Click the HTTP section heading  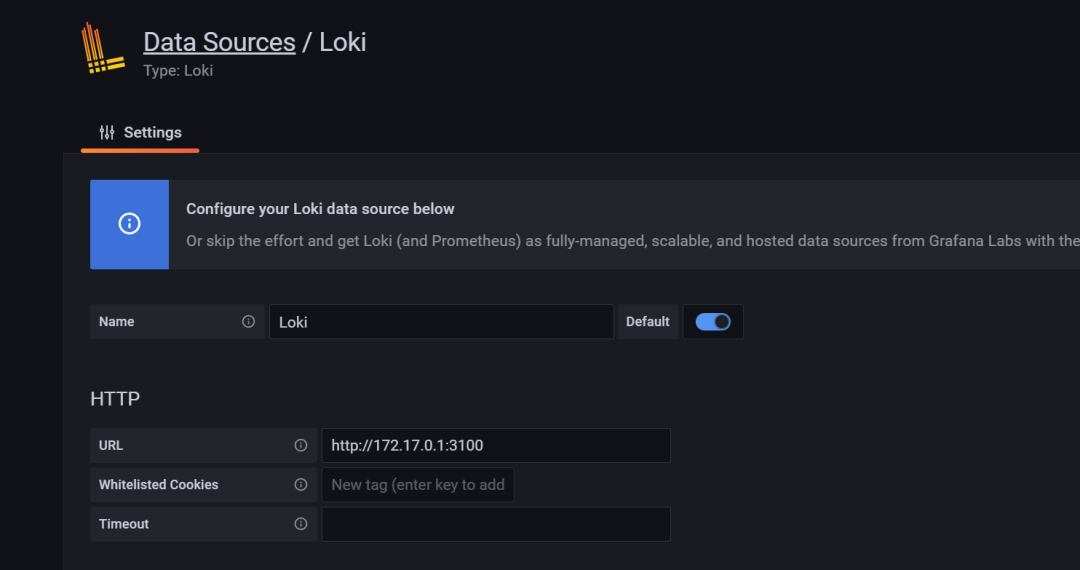115,399
